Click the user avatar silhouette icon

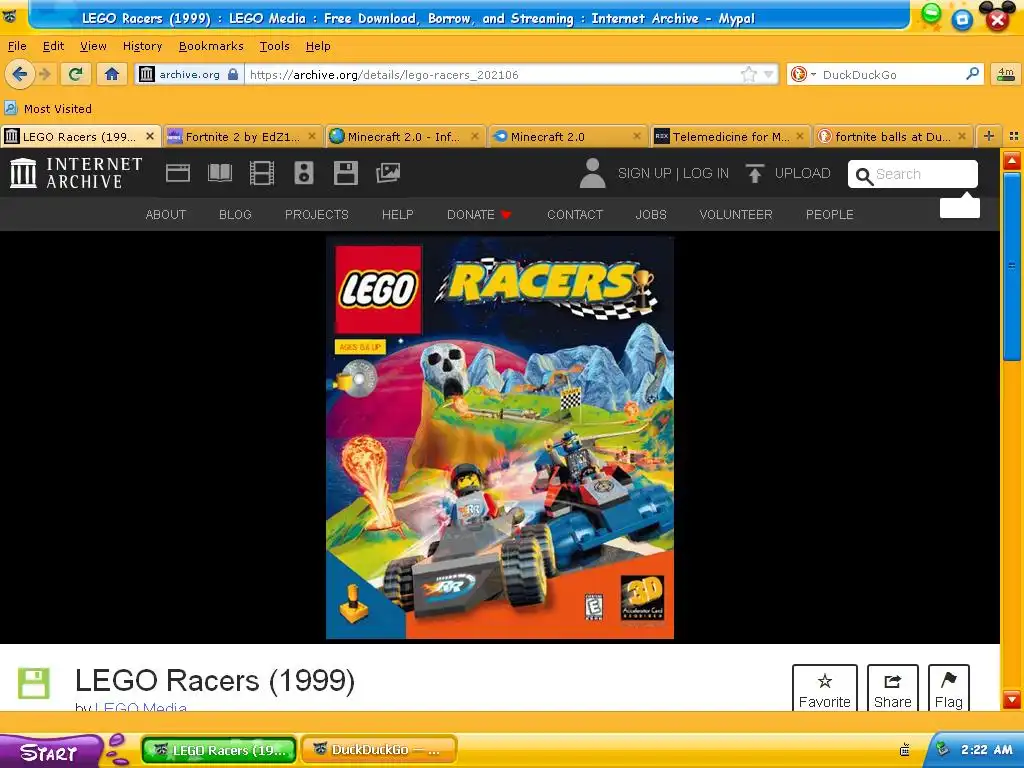click(592, 173)
